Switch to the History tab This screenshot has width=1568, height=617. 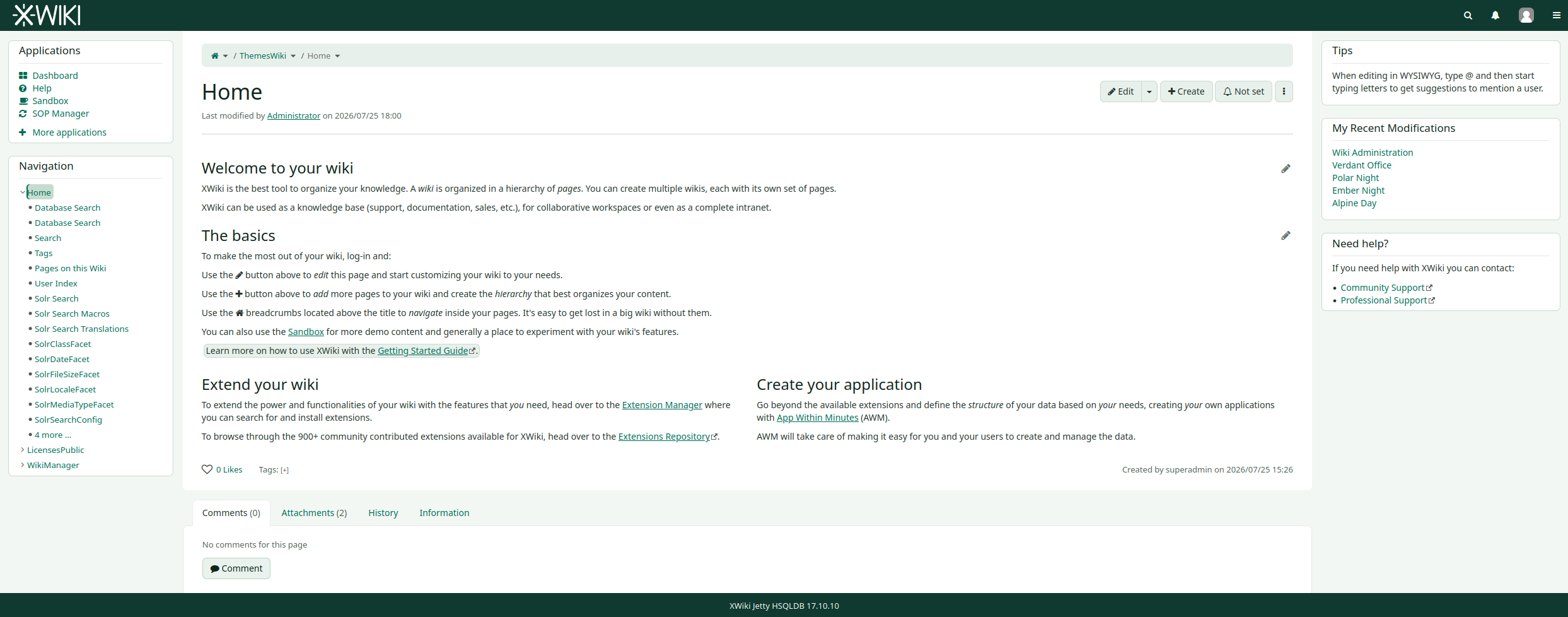pos(383,513)
